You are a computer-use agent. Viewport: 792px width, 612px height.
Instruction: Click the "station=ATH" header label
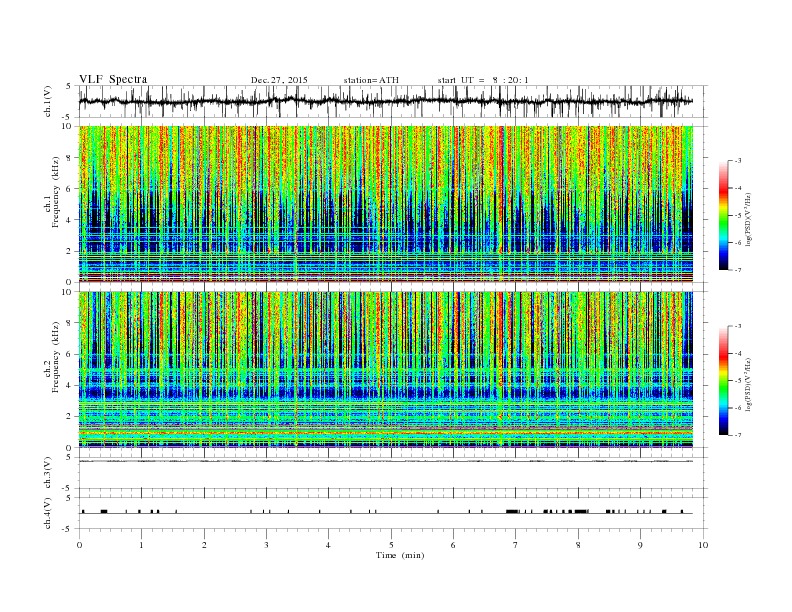click(371, 80)
